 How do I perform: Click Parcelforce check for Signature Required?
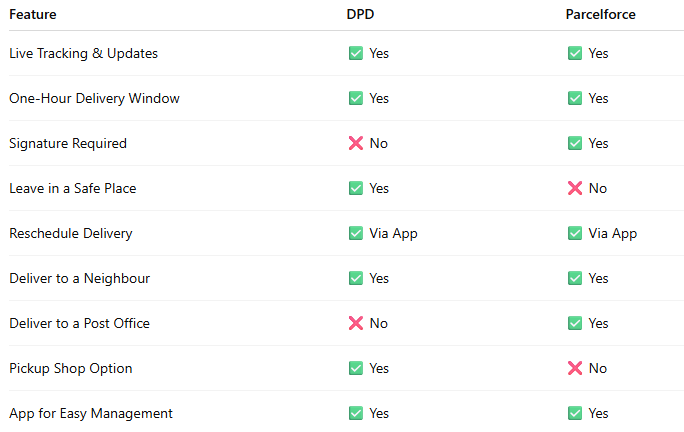click(574, 143)
